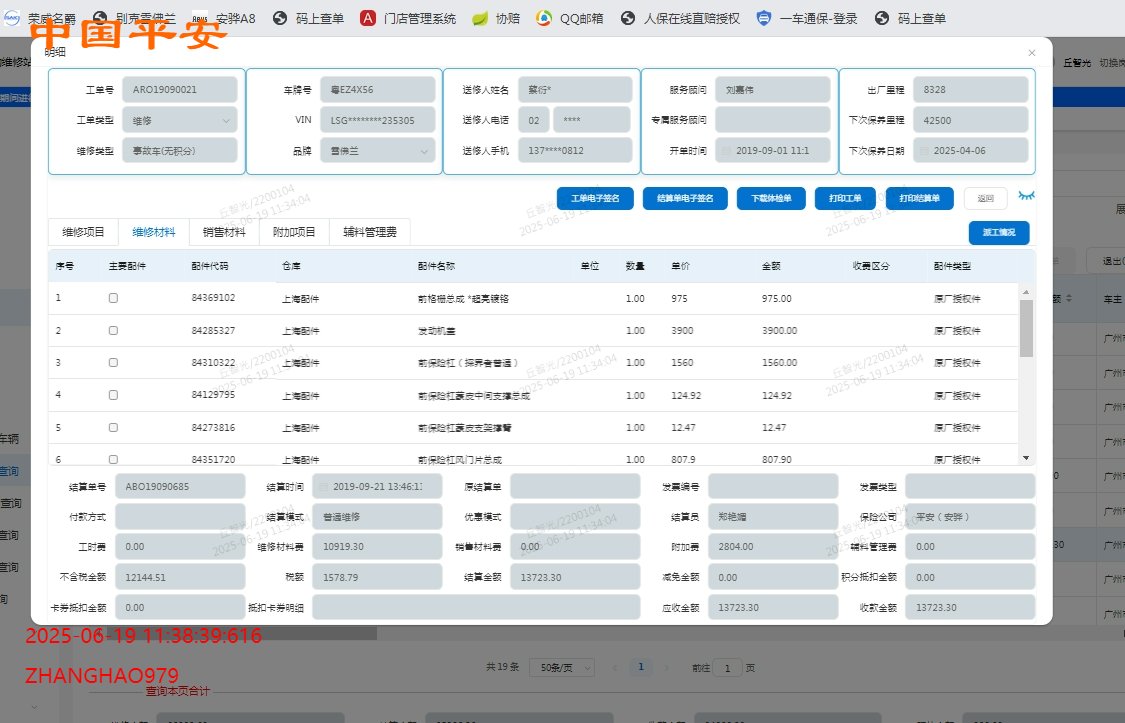
Task: Click the 结算金额 field 13723.30
Action: tap(575, 577)
